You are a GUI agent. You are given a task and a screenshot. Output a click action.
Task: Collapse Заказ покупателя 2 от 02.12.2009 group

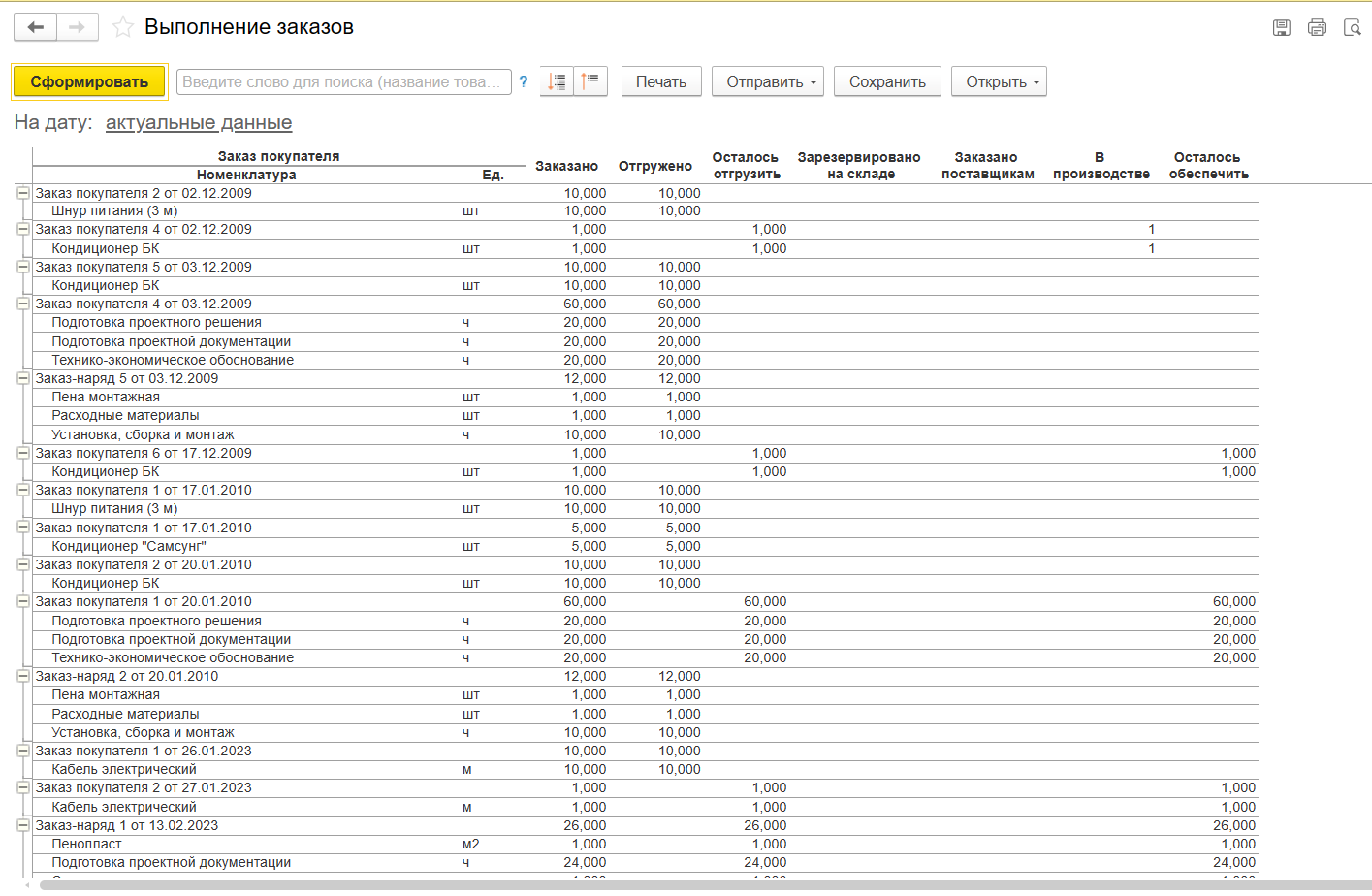pos(23,193)
